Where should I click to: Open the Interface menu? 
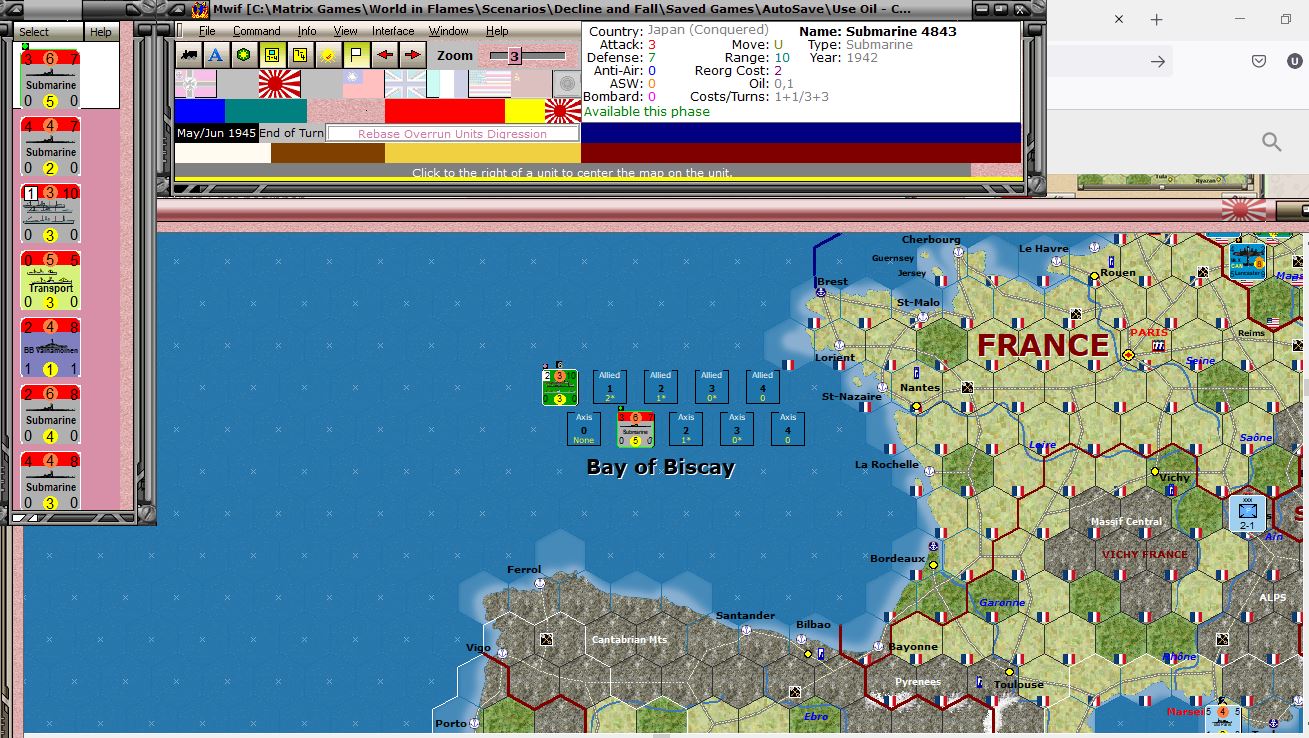393,31
